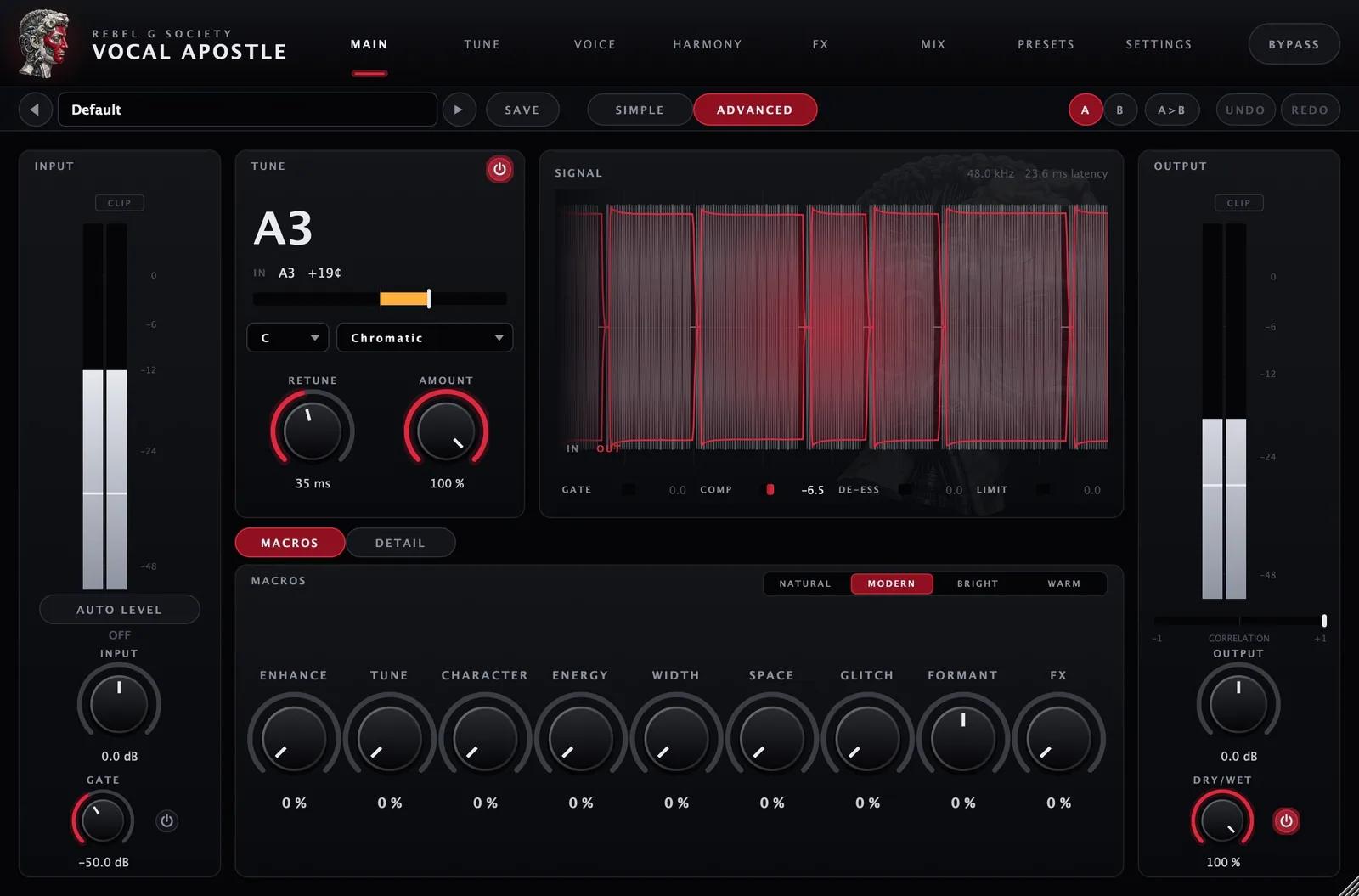The width and height of the screenshot is (1359, 896).
Task: Toggle the Bypass button
Action: [1294, 44]
